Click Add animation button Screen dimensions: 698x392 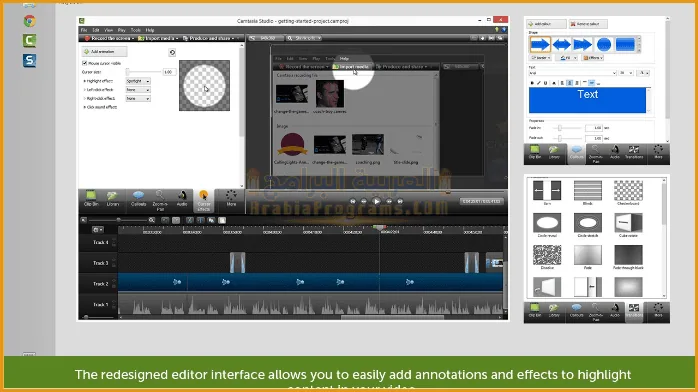click(x=105, y=52)
